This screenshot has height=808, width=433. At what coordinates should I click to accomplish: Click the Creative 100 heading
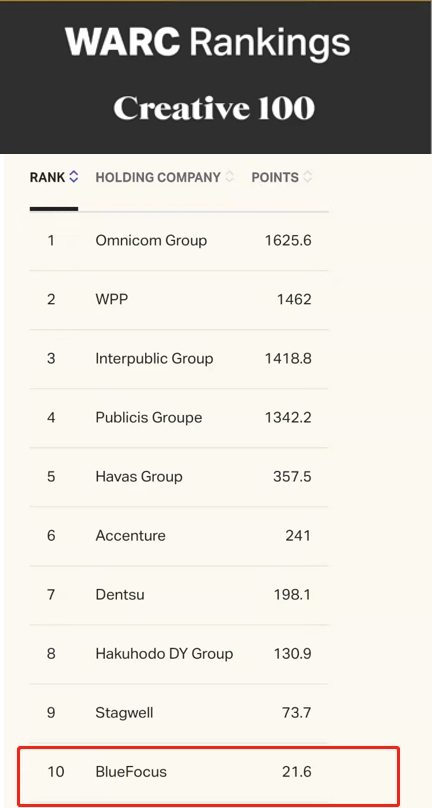point(214,109)
